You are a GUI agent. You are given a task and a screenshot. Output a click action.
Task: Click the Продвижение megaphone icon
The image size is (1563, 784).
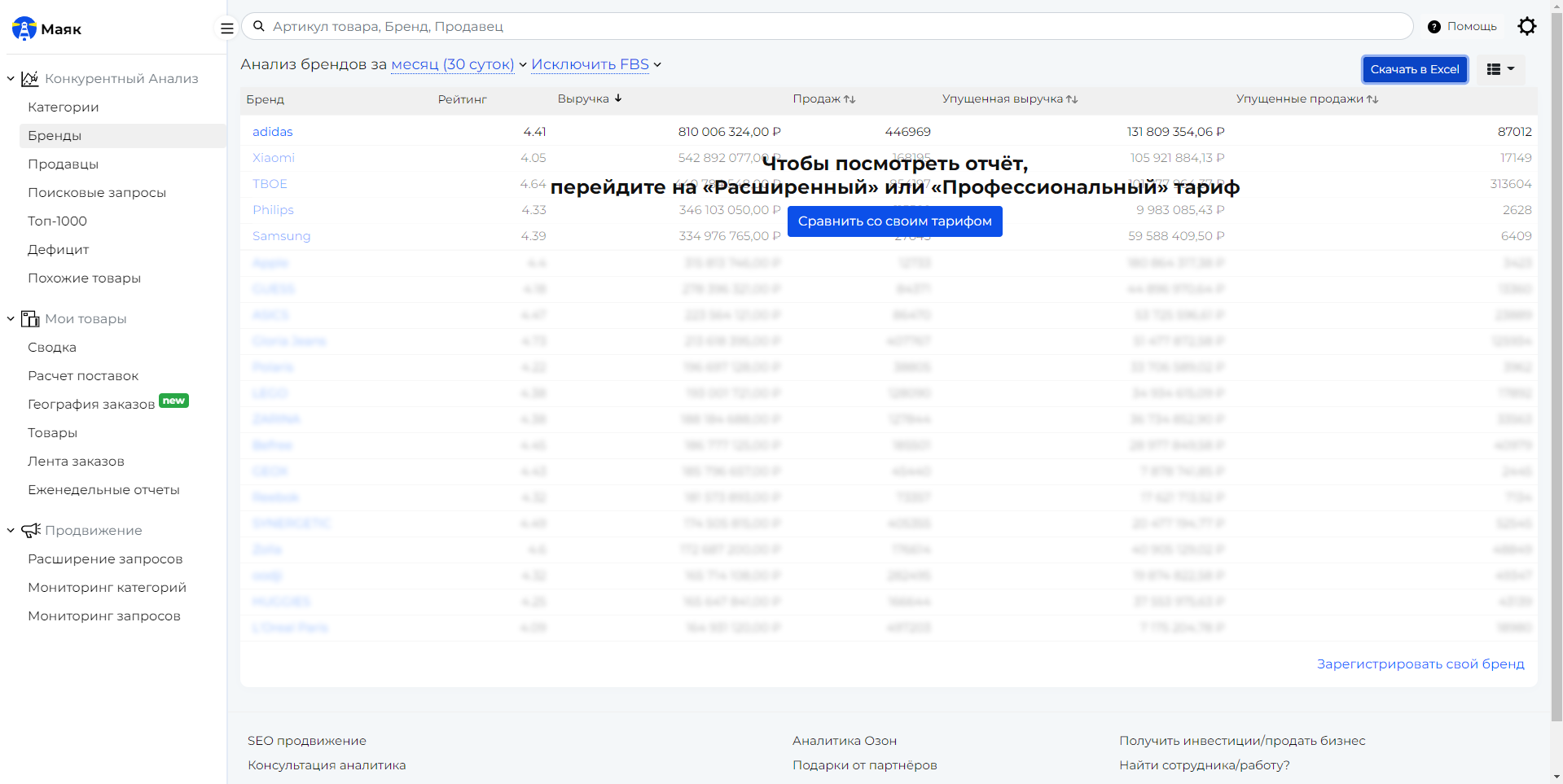31,530
